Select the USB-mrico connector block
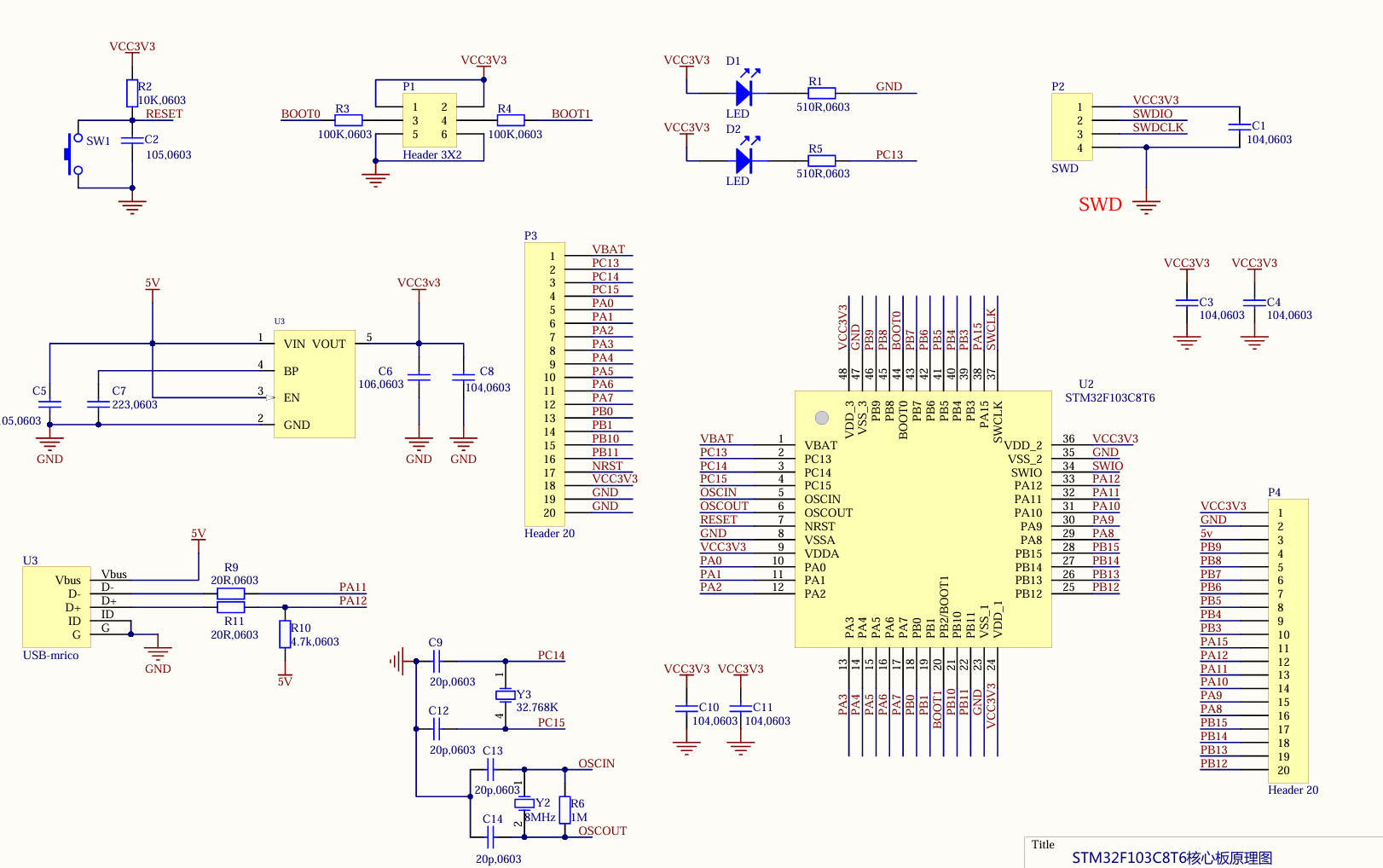Image resolution: width=1383 pixels, height=868 pixels. (x=56, y=607)
